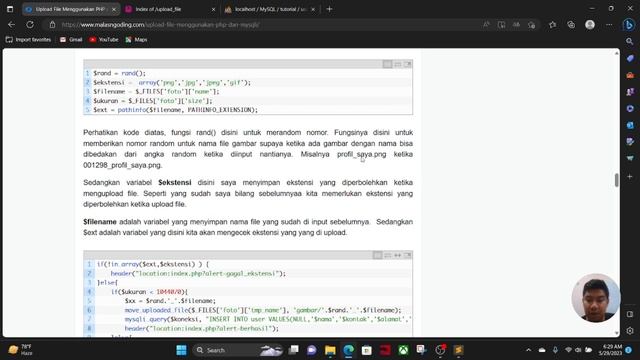Open the Games icon in sidebar
The width and height of the screenshot is (640, 360).
[x=630, y=92]
